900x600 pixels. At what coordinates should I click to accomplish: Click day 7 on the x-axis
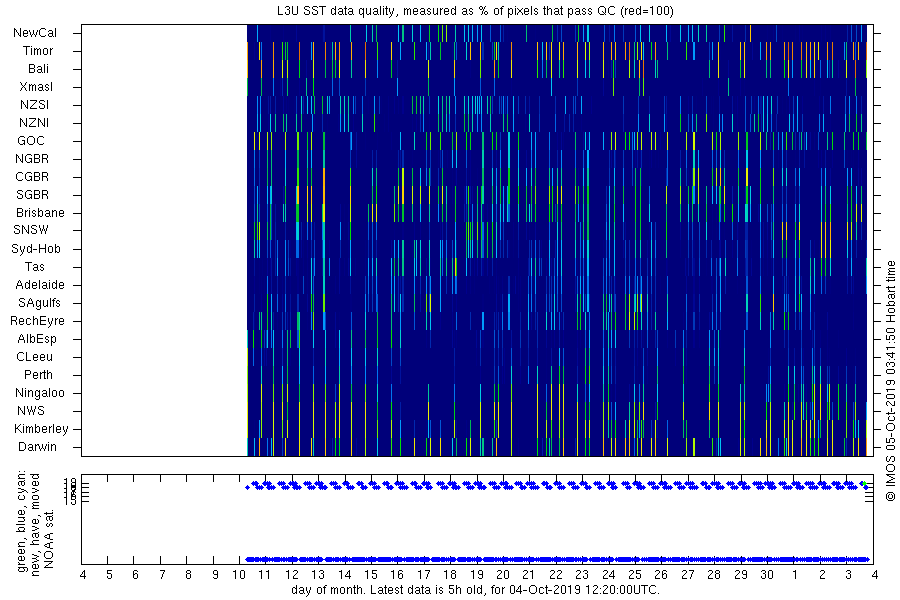[162, 575]
